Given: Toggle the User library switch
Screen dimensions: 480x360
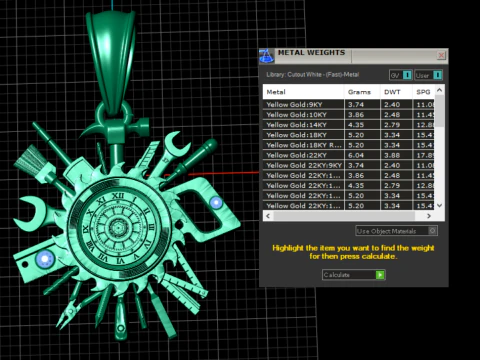Looking at the screenshot, I should (429, 75).
